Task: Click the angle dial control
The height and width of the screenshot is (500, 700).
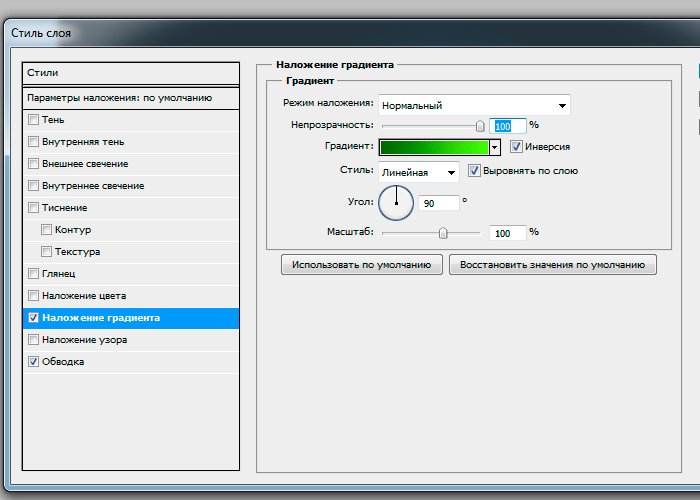Action: (x=396, y=203)
